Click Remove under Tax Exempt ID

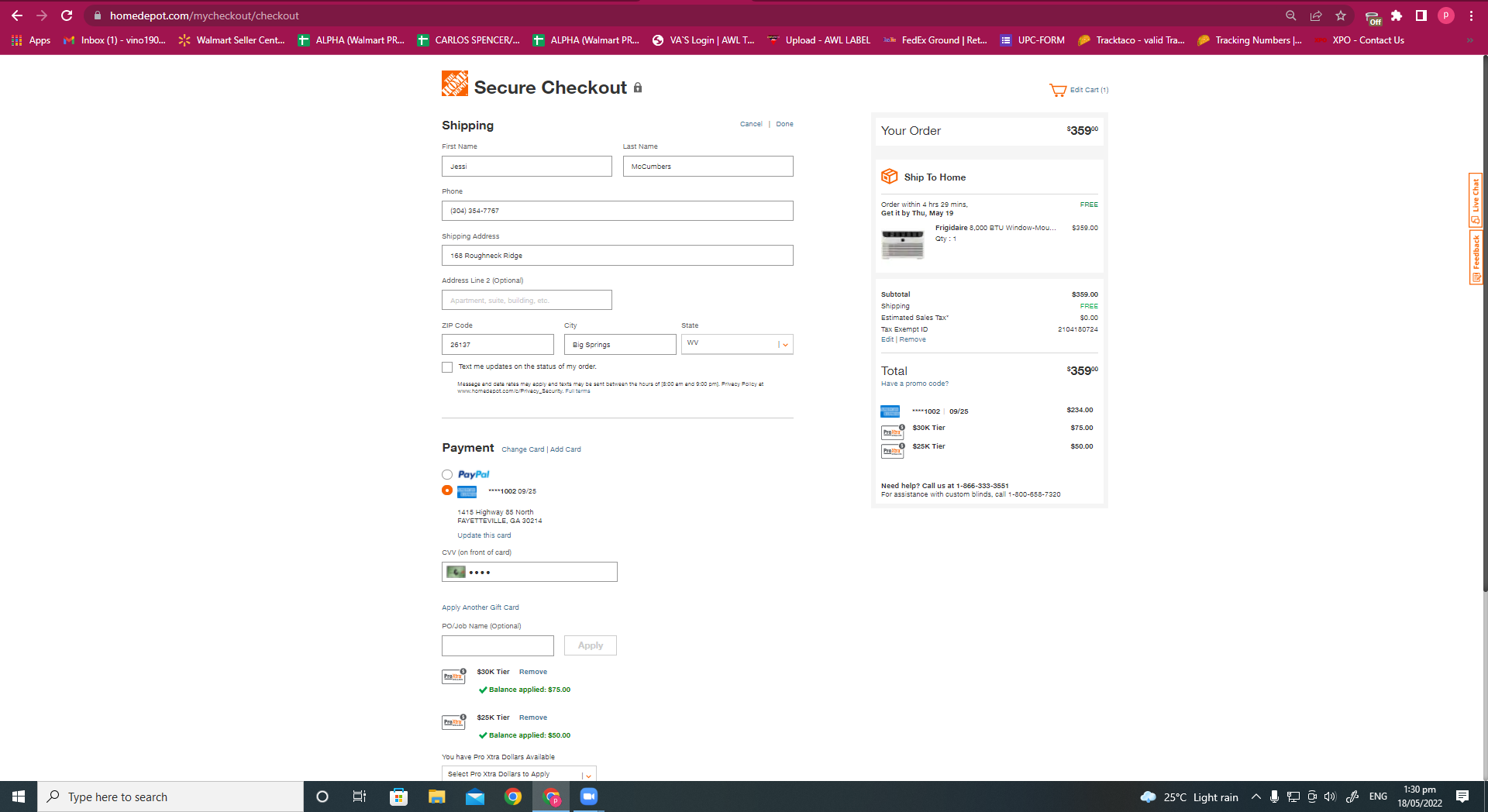pyautogui.click(x=912, y=339)
